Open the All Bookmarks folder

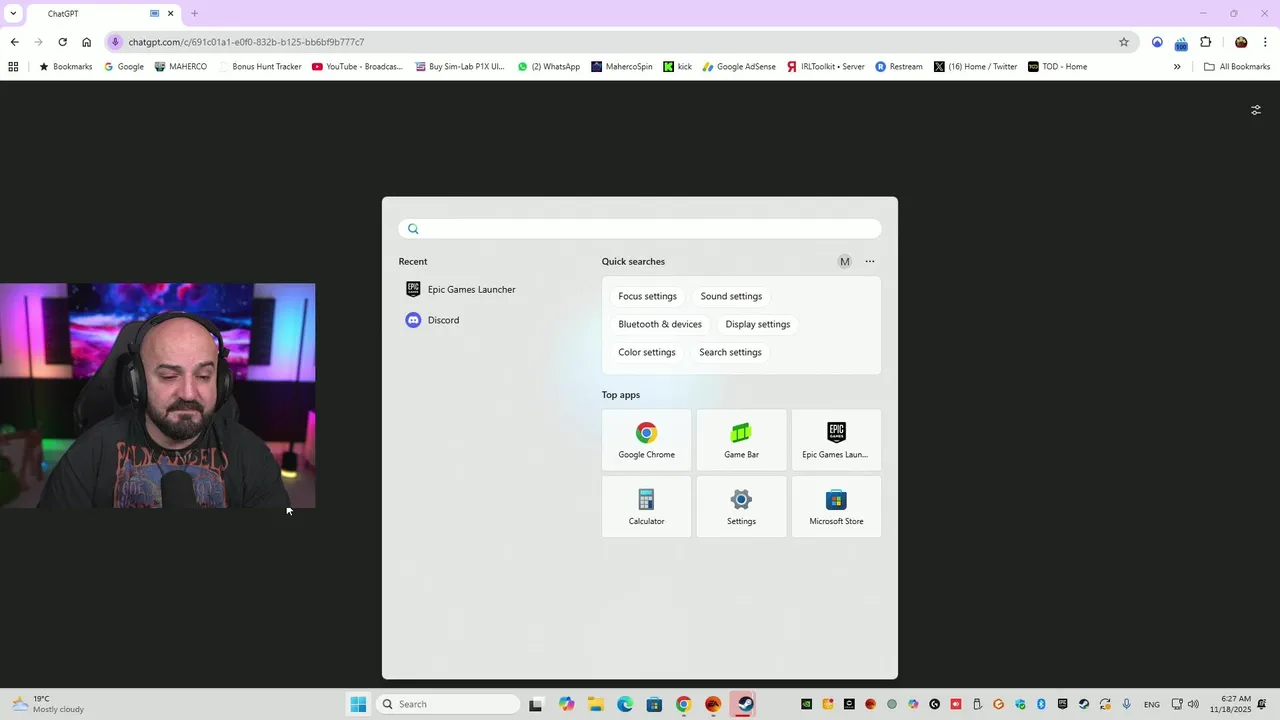coord(1237,67)
